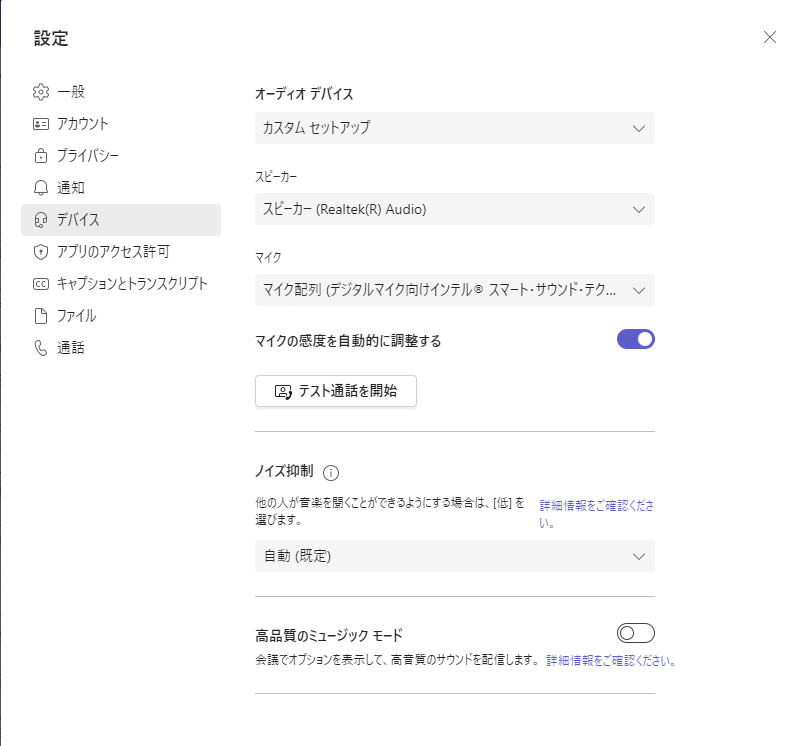
Task: Click the document icon beside ファイル
Action: (41, 316)
